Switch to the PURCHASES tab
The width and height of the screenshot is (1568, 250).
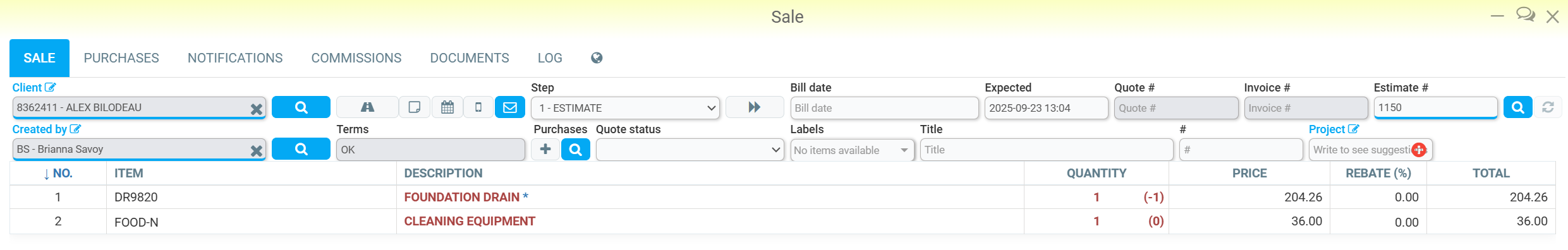[121, 58]
